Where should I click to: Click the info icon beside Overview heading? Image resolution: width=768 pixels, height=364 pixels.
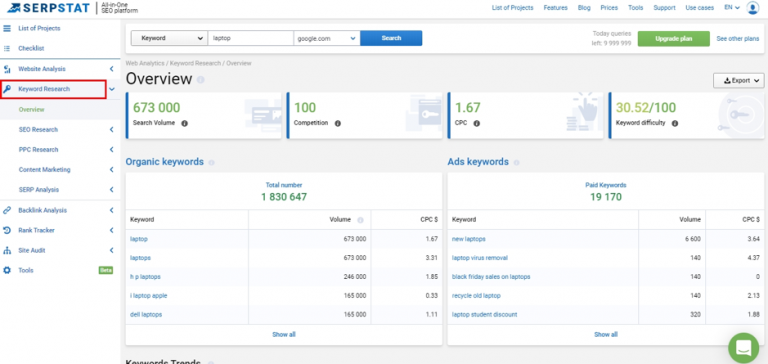tap(201, 79)
